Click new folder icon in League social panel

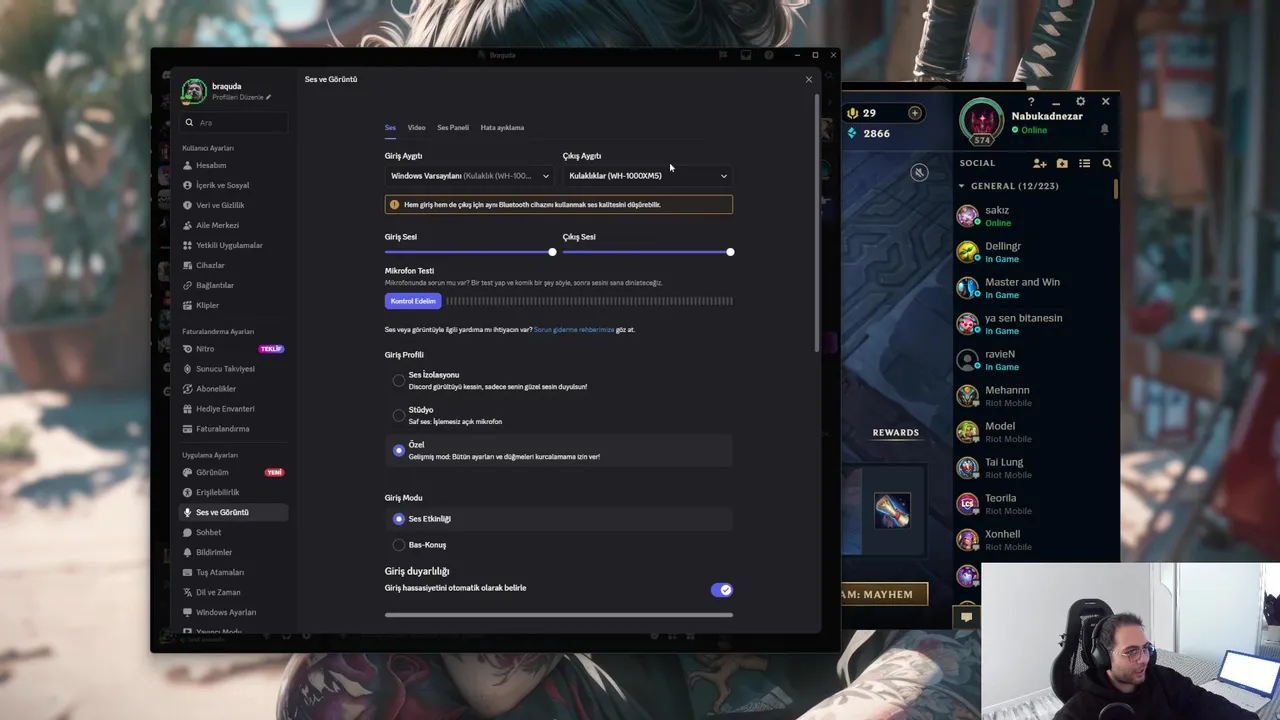coord(1062,163)
